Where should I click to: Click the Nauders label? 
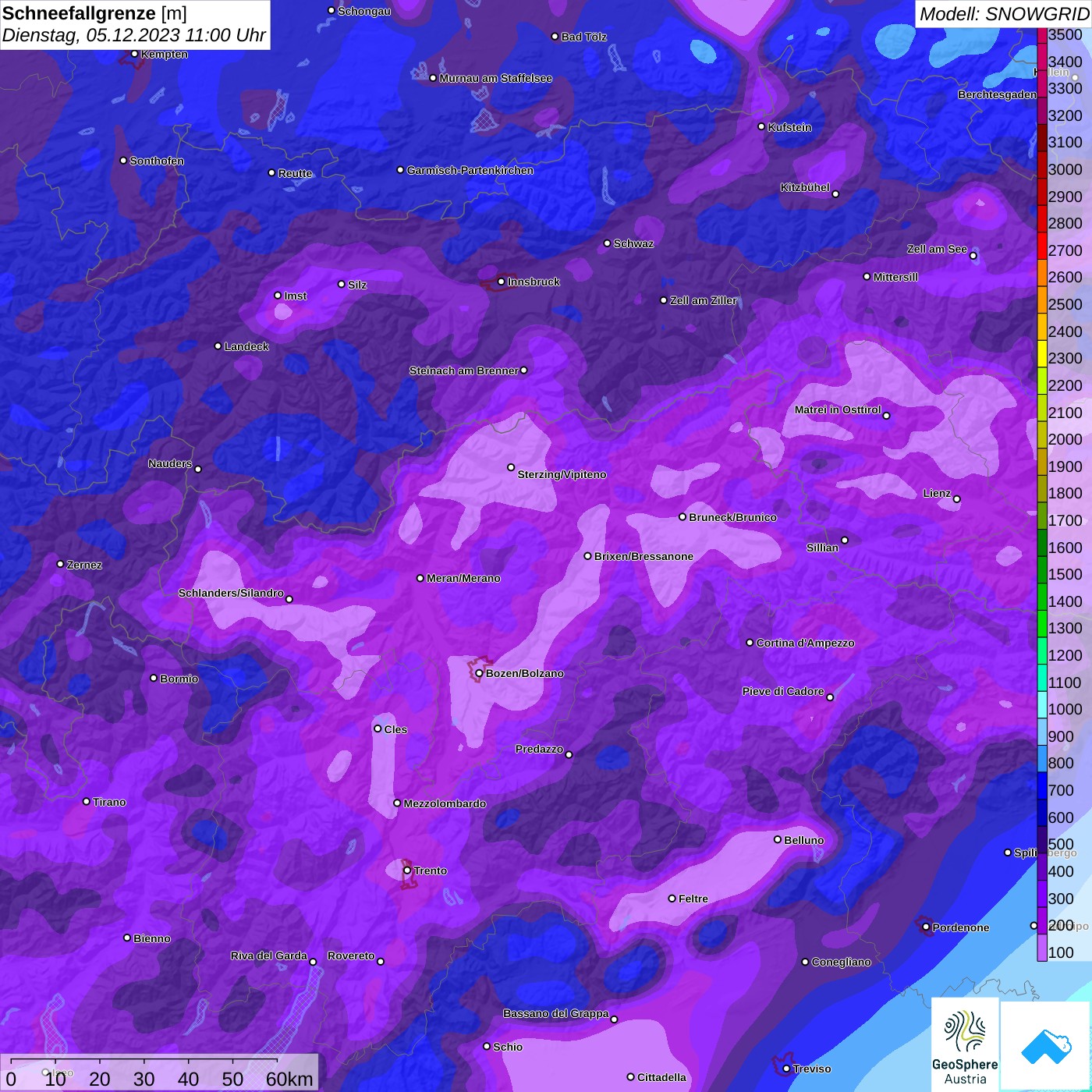pos(170,463)
